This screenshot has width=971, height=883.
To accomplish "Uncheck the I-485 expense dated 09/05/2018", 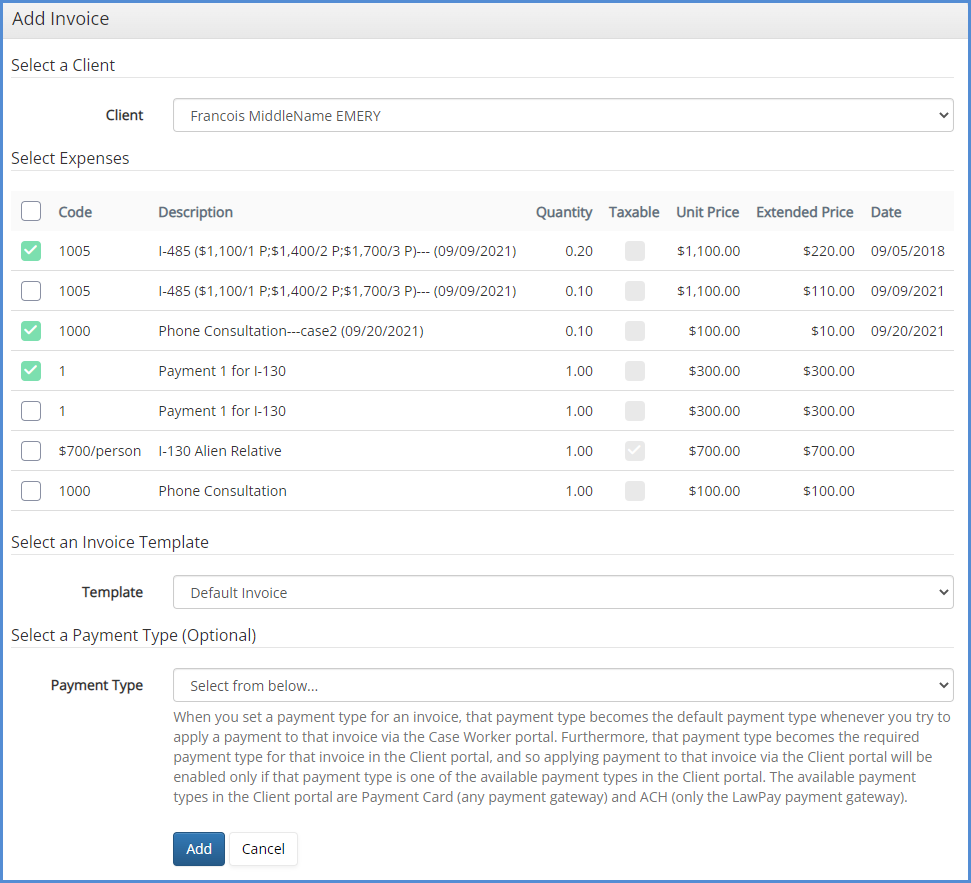I will pos(31,251).
